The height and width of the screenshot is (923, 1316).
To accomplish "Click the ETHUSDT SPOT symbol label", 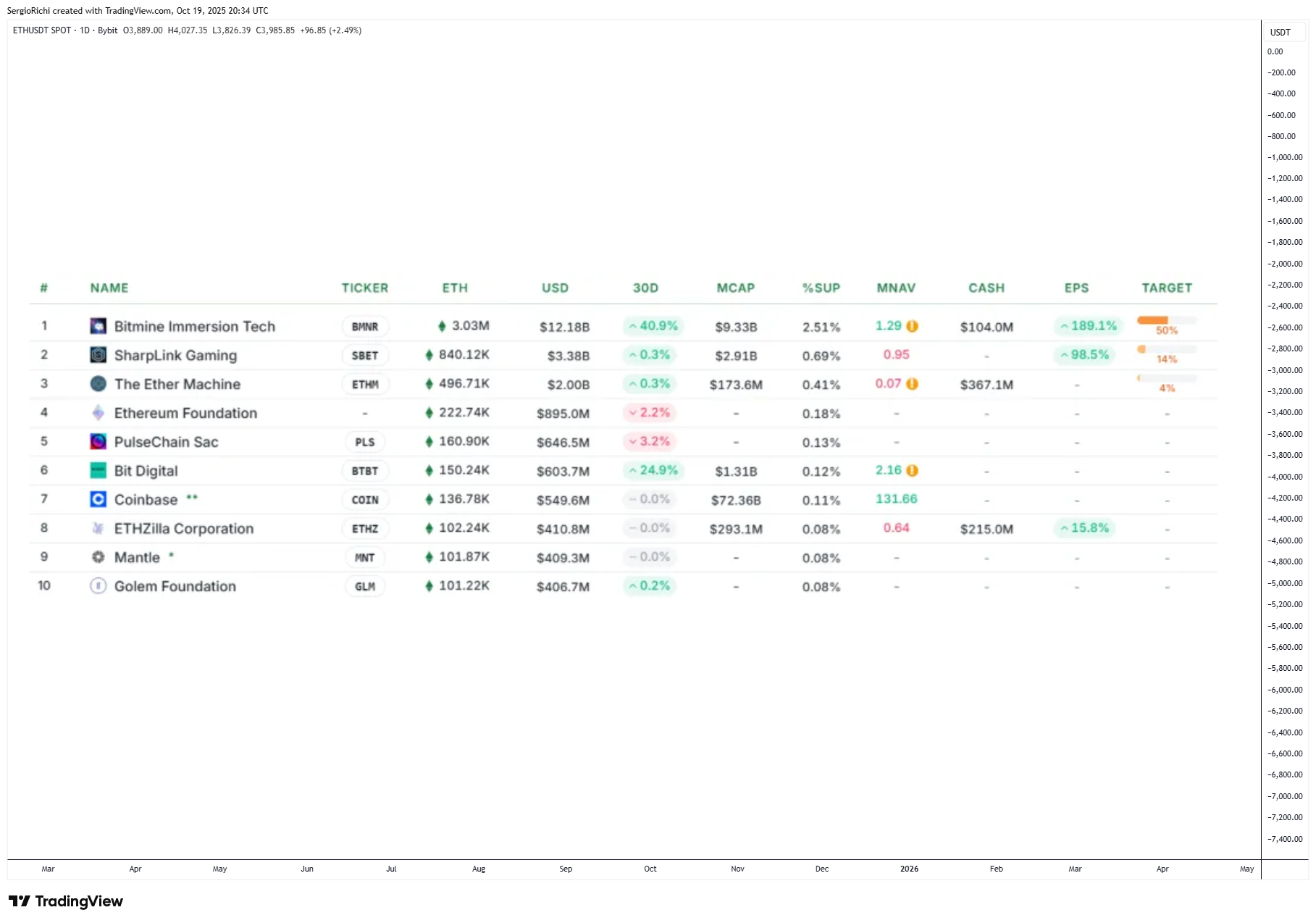I will (42, 30).
